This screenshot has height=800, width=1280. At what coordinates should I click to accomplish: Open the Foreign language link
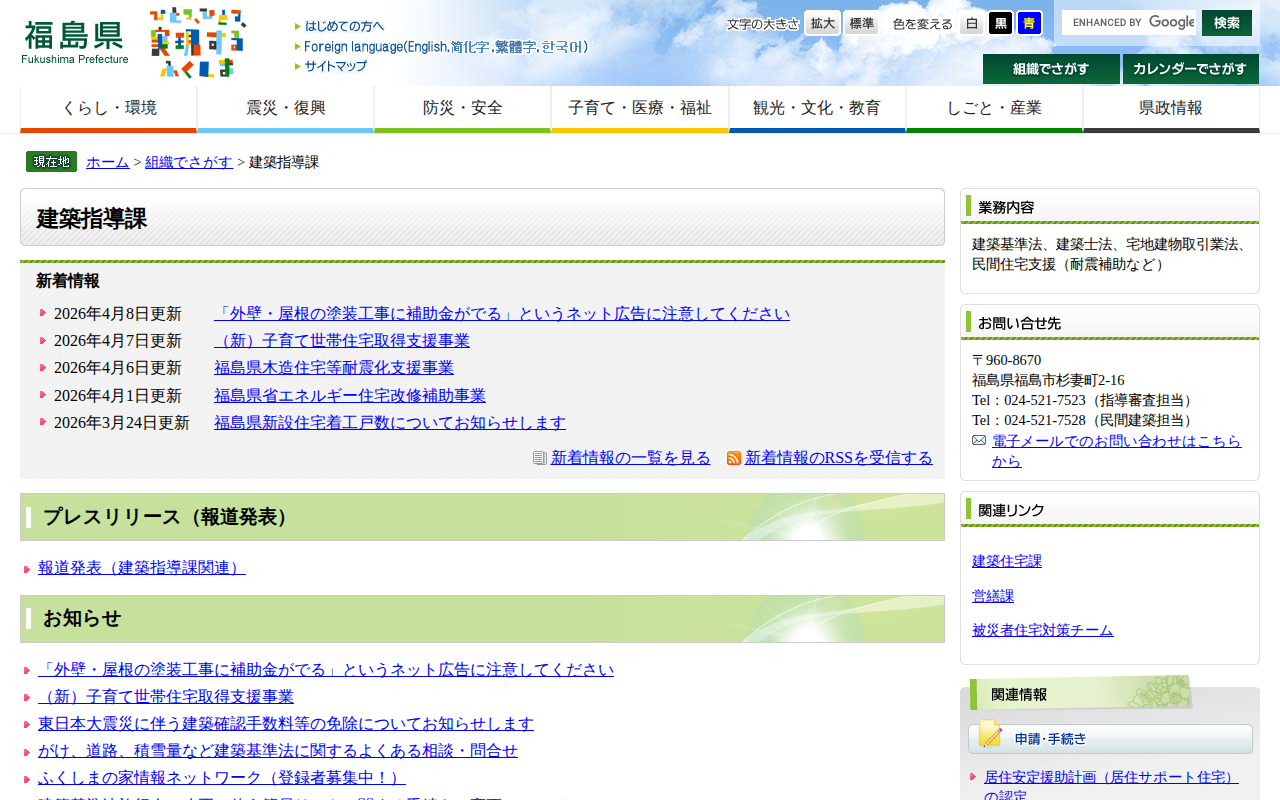(x=441, y=47)
